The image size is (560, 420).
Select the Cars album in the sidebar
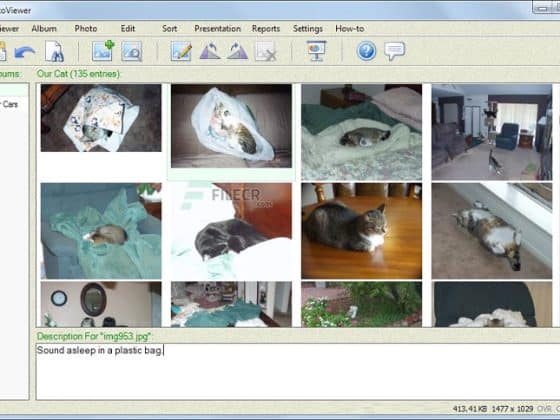click(x=10, y=104)
